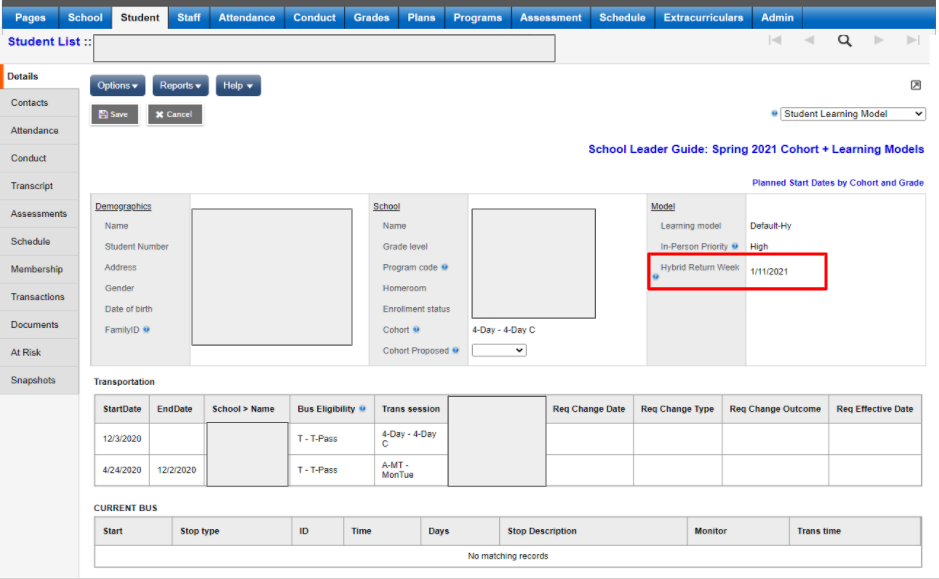Click help icon next to Cohort Proposed
This screenshot has height=579, width=939.
pyautogui.click(x=456, y=350)
